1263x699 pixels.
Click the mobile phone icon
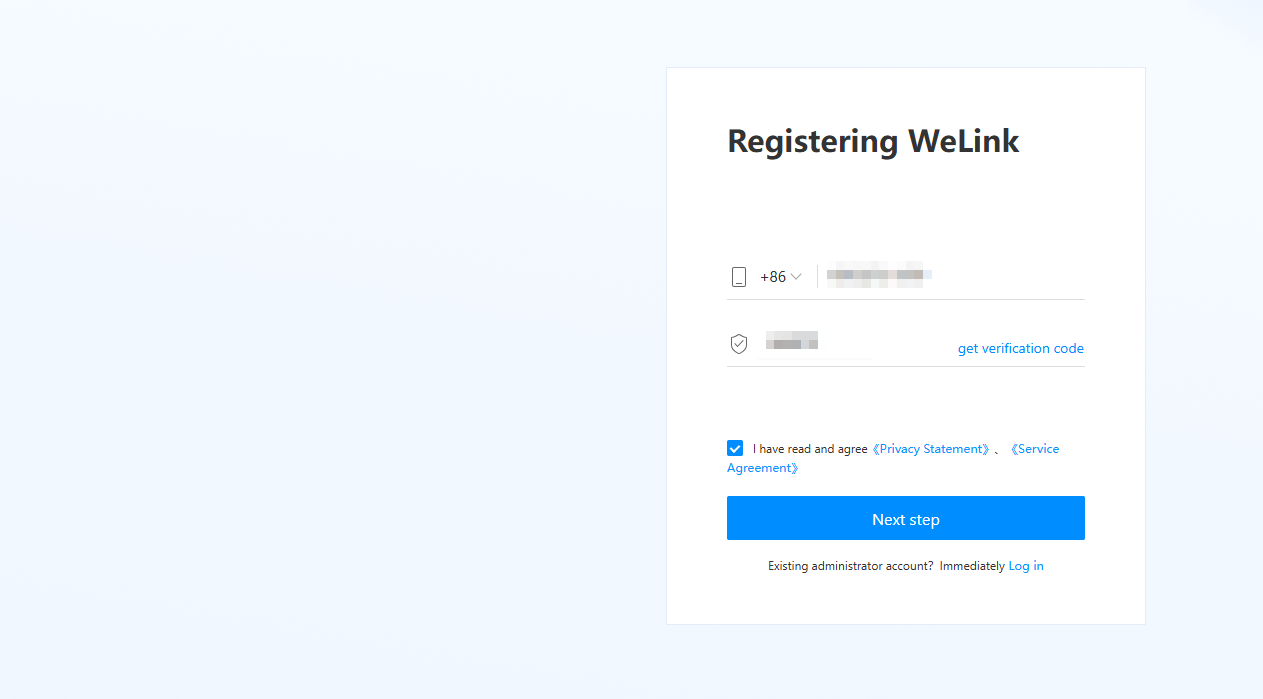pyautogui.click(x=739, y=277)
